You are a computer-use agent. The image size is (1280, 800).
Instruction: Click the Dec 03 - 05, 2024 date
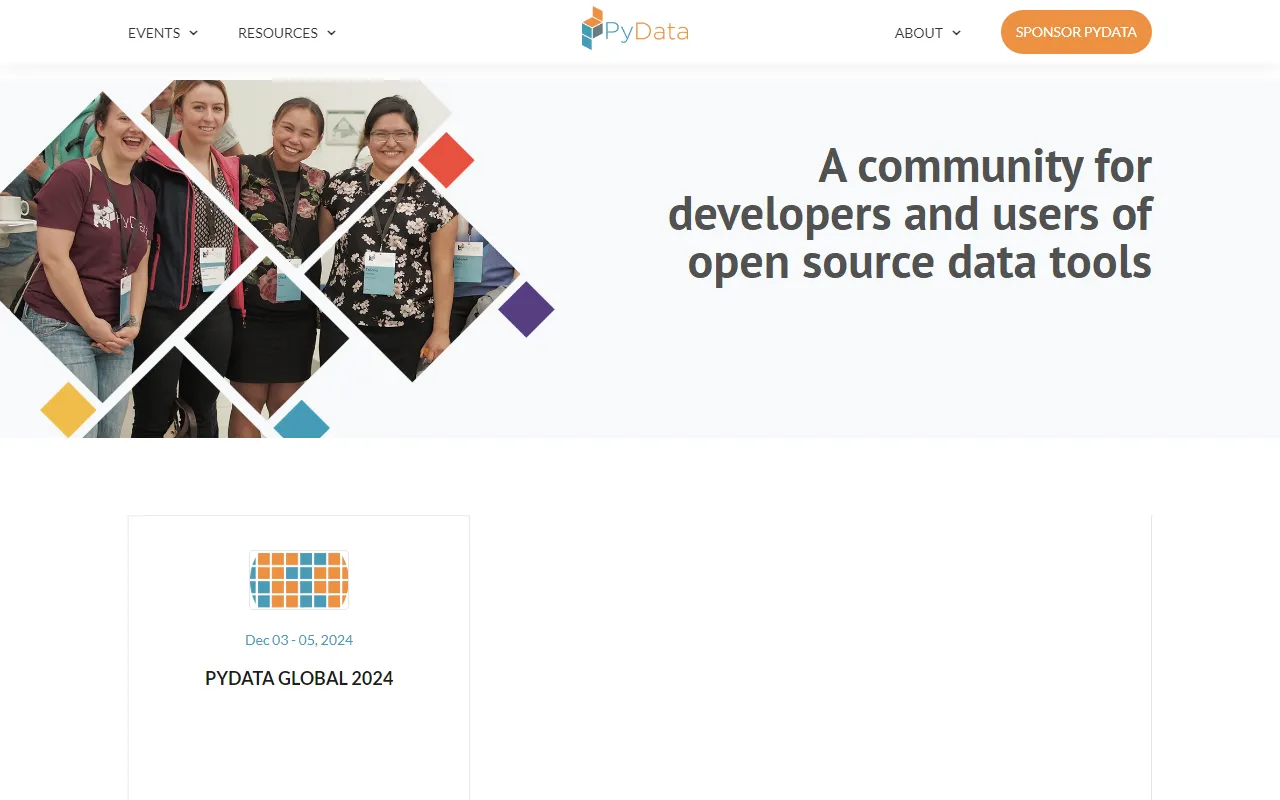(299, 640)
